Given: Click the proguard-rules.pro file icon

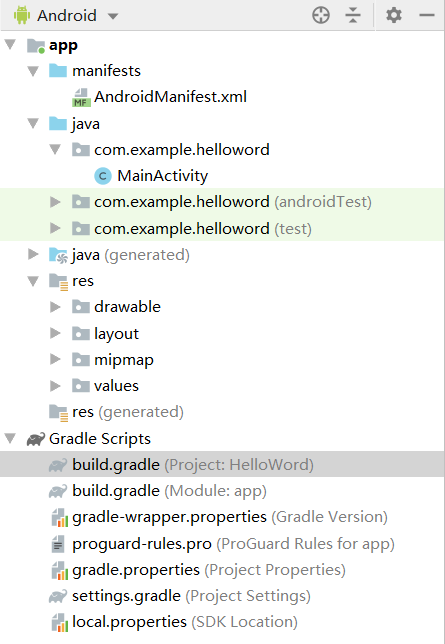Looking at the screenshot, I should [x=58, y=544].
